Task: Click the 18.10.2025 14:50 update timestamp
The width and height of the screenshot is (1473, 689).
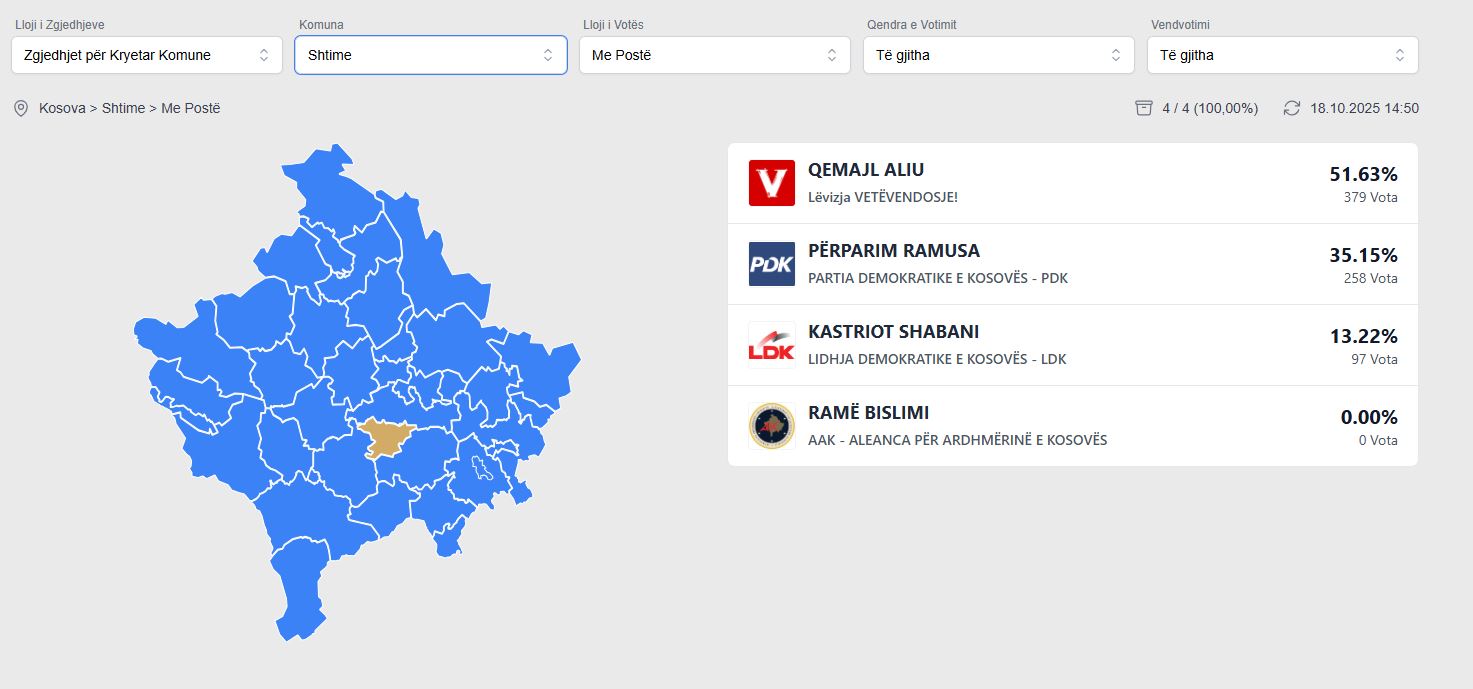Action: [1364, 108]
